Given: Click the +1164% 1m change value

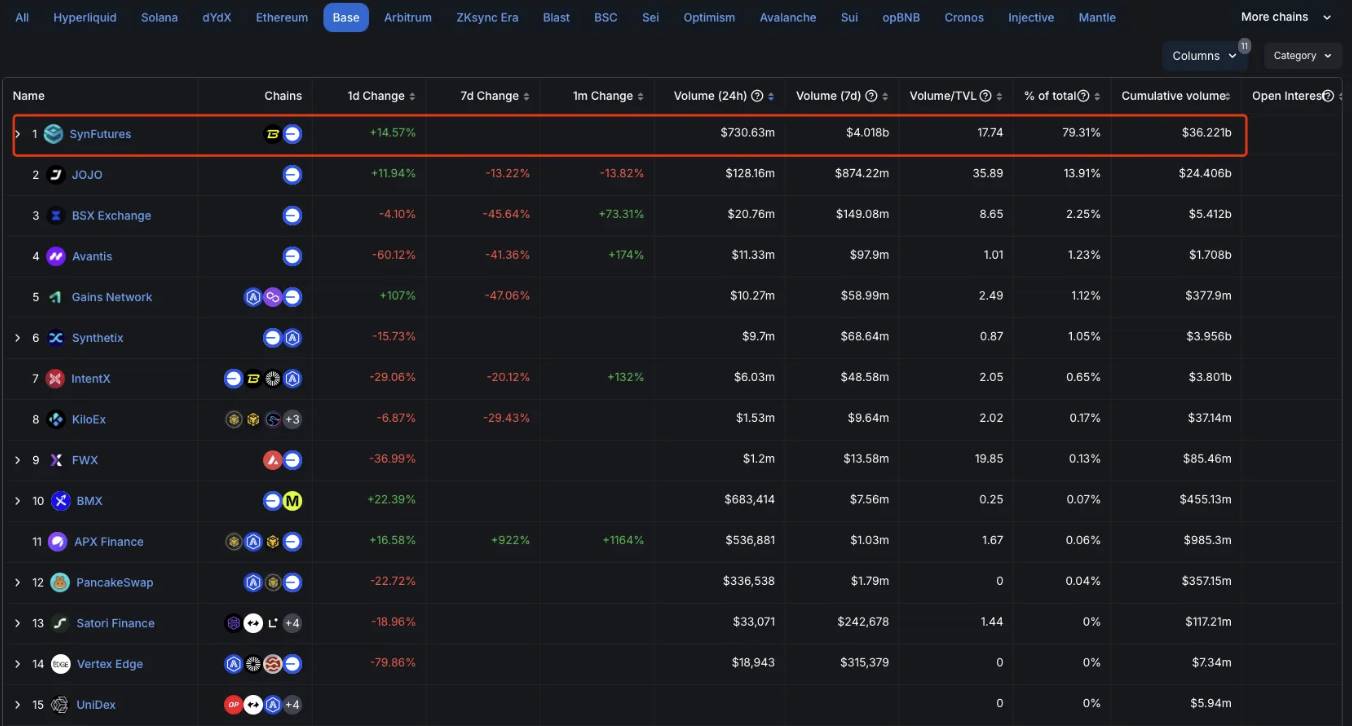Looking at the screenshot, I should (x=623, y=542).
